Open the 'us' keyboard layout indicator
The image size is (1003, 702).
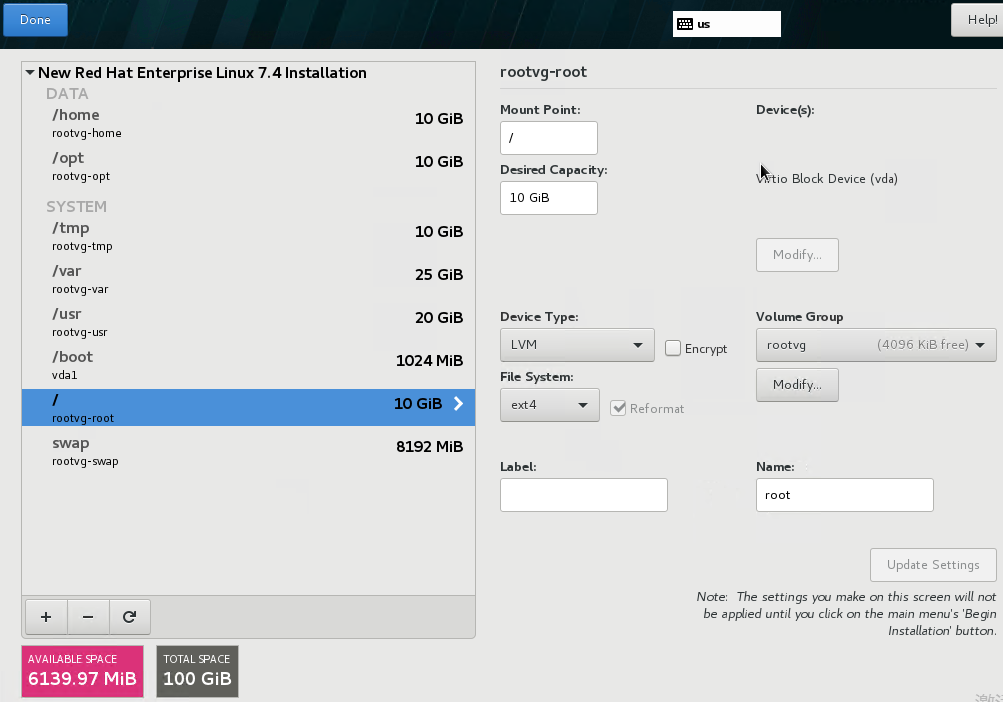point(727,24)
